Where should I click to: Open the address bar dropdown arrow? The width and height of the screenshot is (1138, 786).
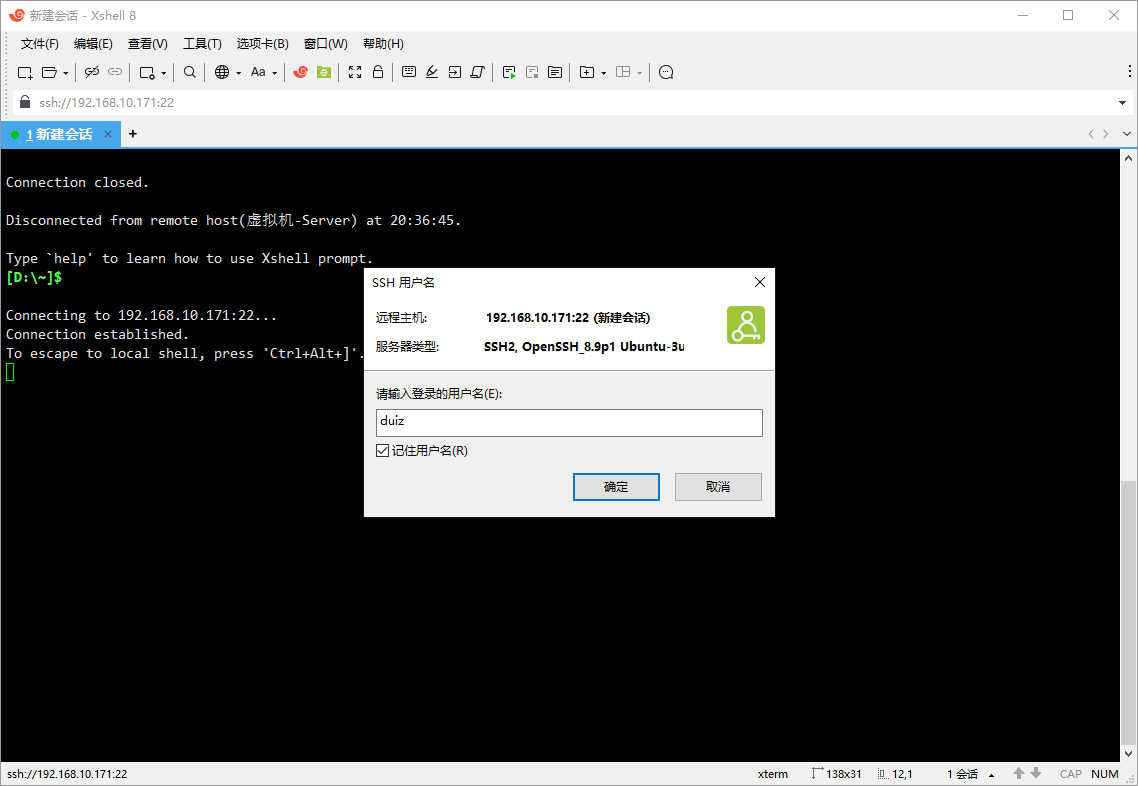click(x=1124, y=102)
